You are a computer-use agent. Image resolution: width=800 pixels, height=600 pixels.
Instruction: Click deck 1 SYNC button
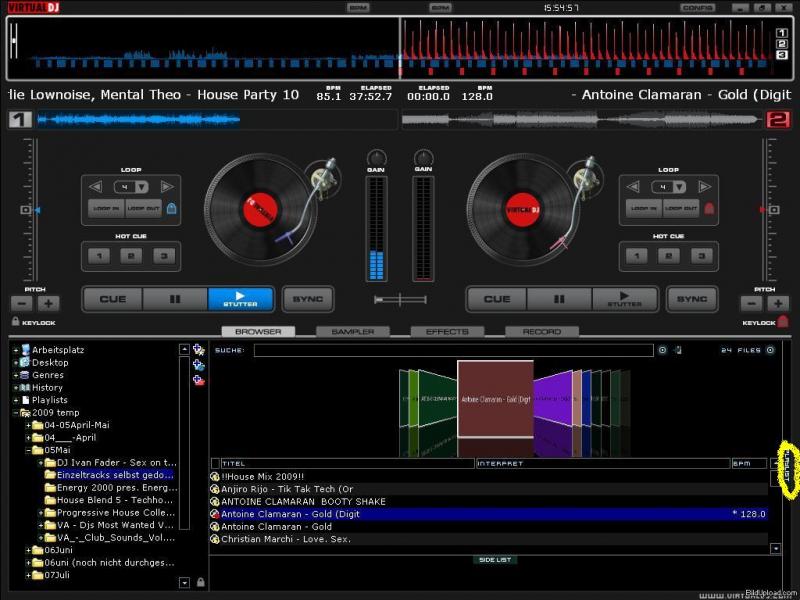[x=308, y=299]
